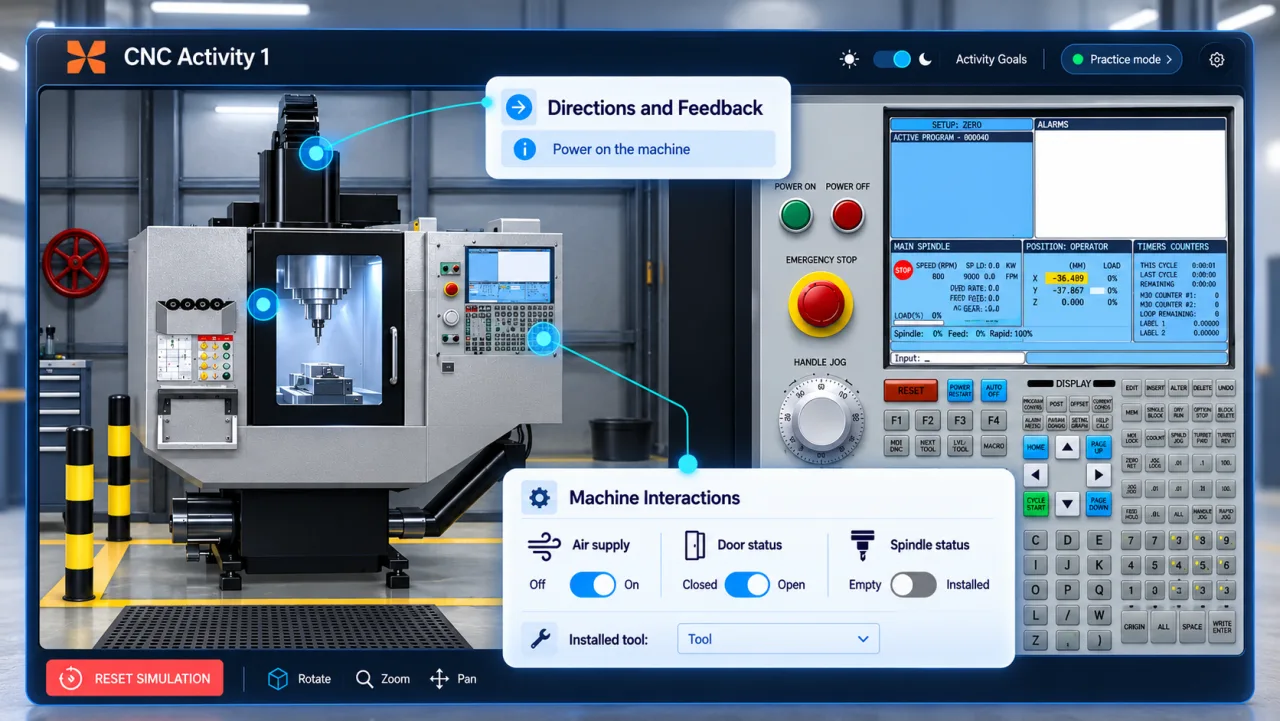Click the red STOP indicator in Main Spindle
Screen dimensions: 1280x721
tap(903, 270)
